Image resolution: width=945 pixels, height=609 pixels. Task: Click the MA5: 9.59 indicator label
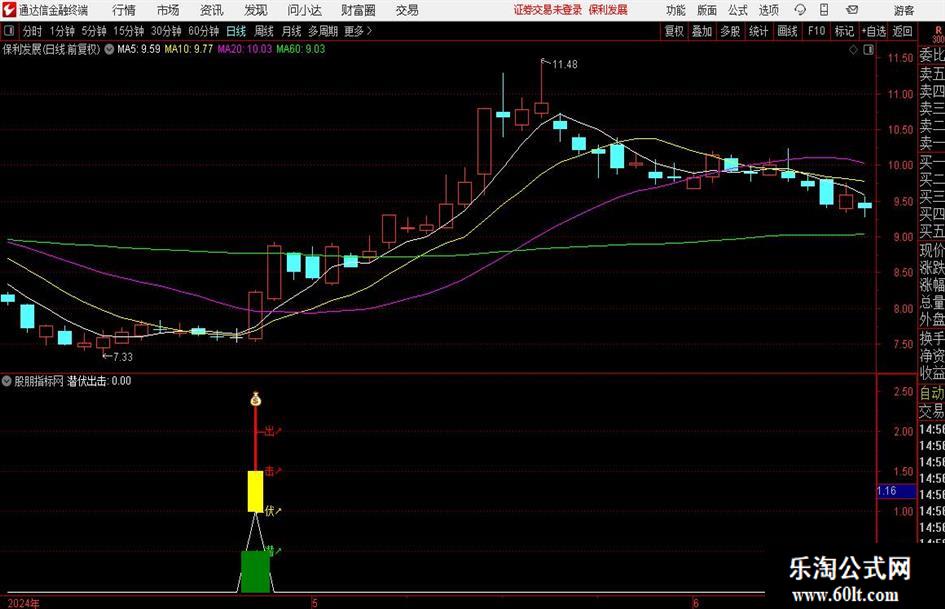139,49
